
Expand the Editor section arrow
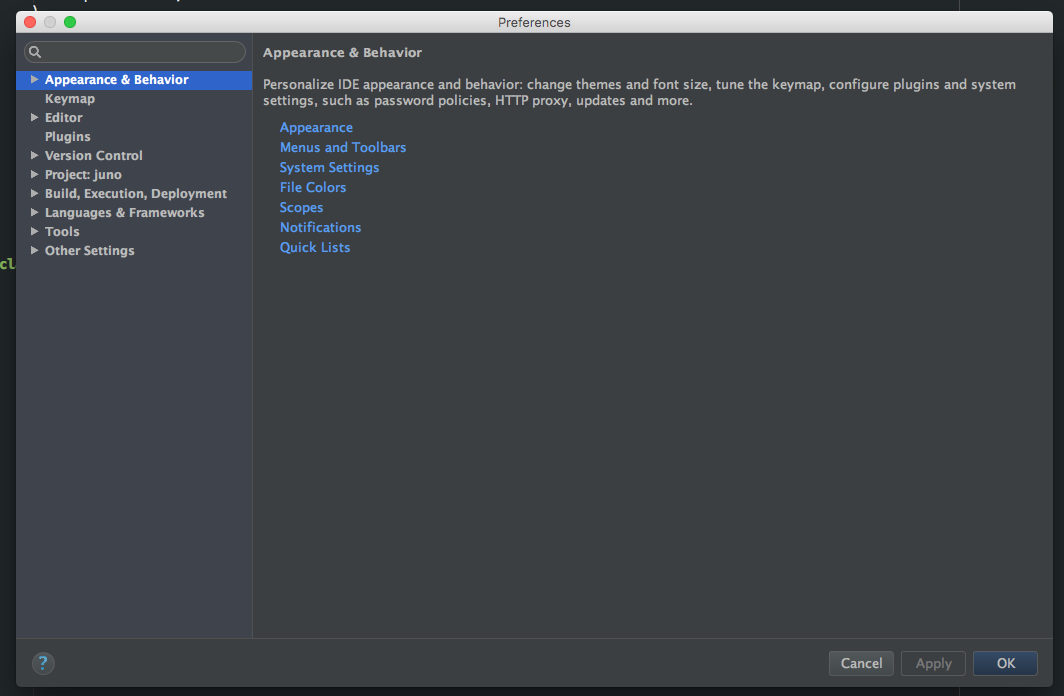click(x=34, y=117)
